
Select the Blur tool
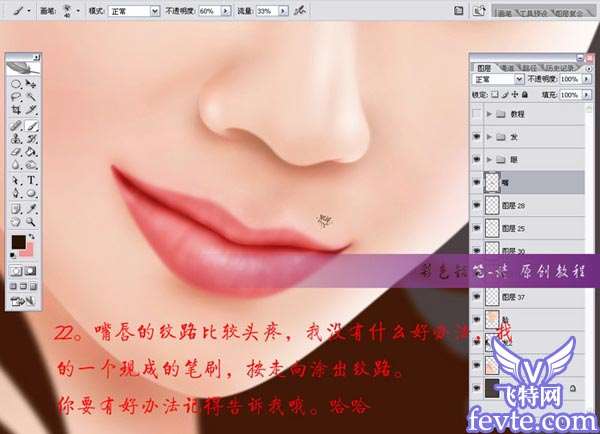pyautogui.click(x=16, y=165)
